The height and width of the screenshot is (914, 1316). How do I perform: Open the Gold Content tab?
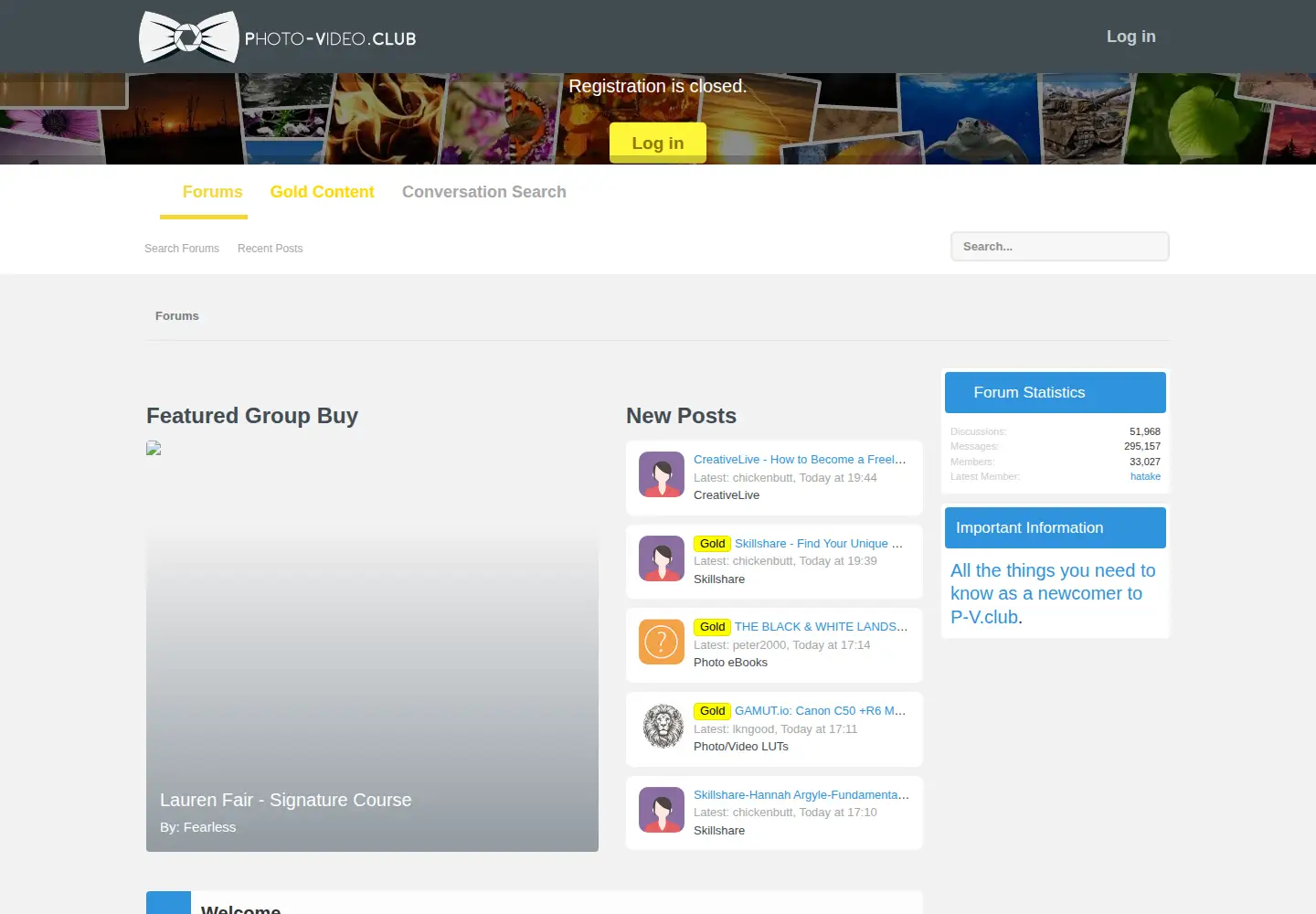click(x=323, y=192)
